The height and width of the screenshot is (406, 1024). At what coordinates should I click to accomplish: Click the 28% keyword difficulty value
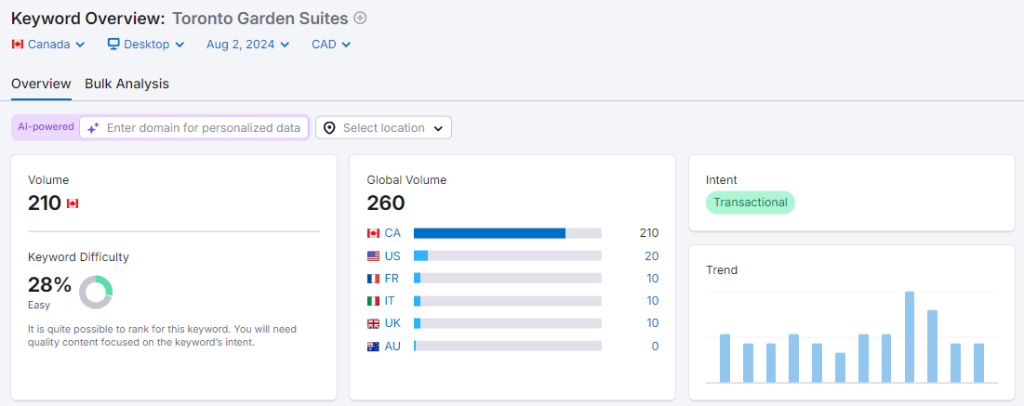[50, 285]
